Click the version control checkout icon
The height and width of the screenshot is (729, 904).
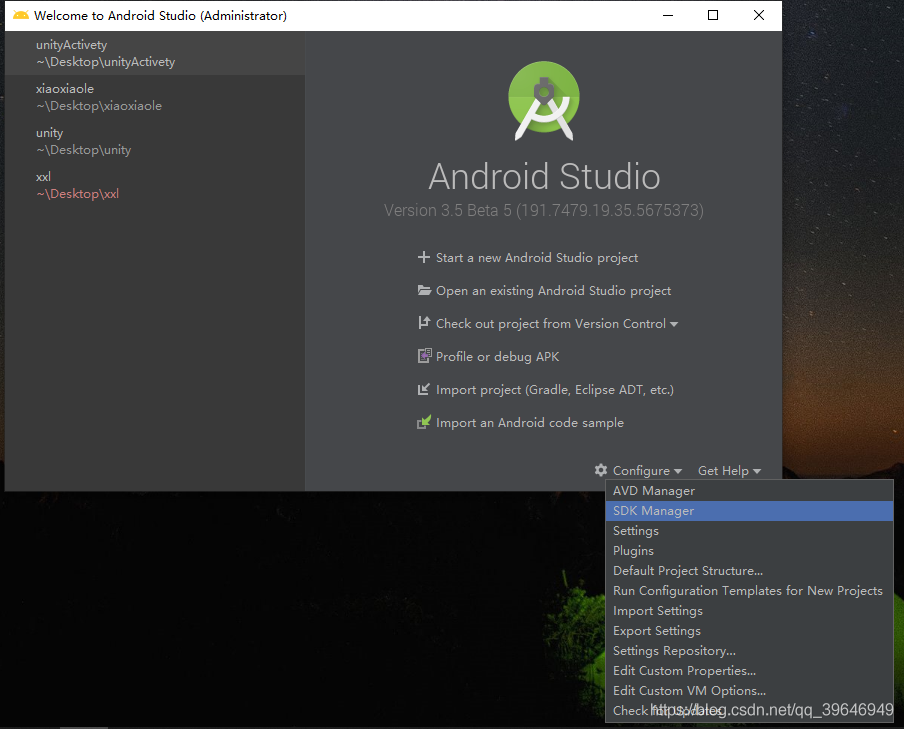tap(424, 323)
